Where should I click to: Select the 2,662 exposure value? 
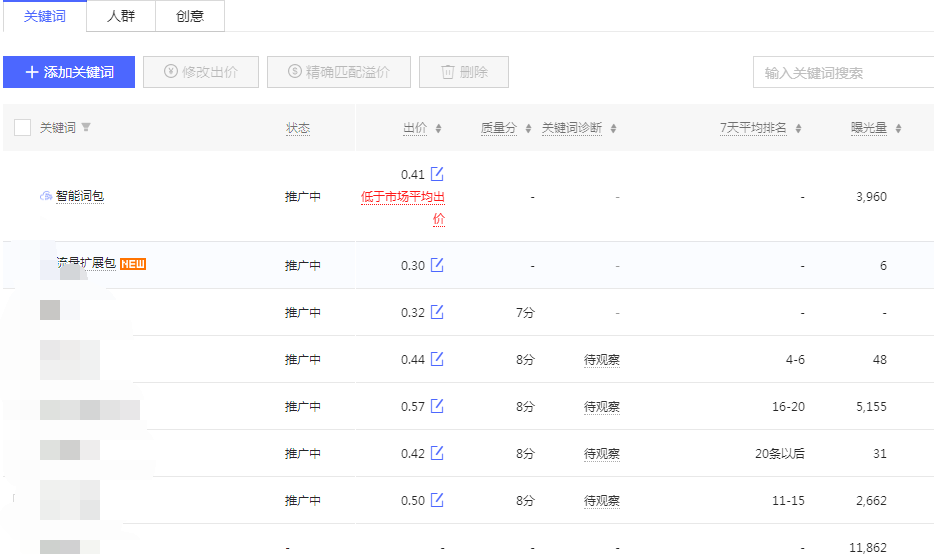pos(871,501)
